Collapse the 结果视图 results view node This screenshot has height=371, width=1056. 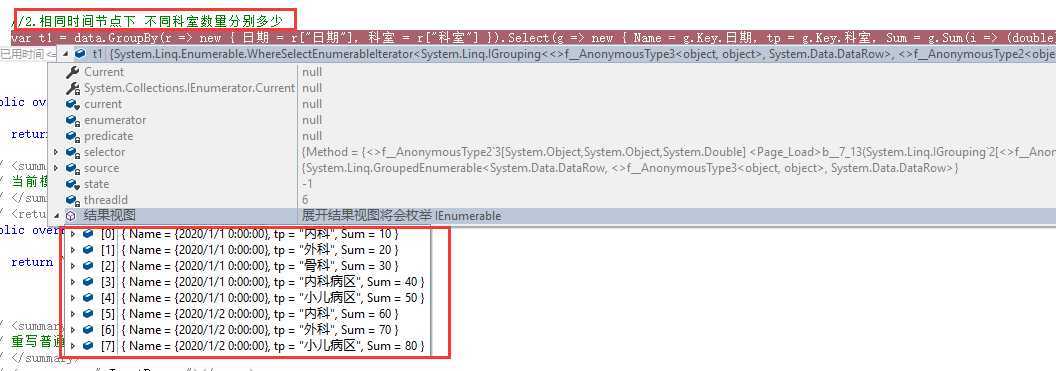(57, 216)
